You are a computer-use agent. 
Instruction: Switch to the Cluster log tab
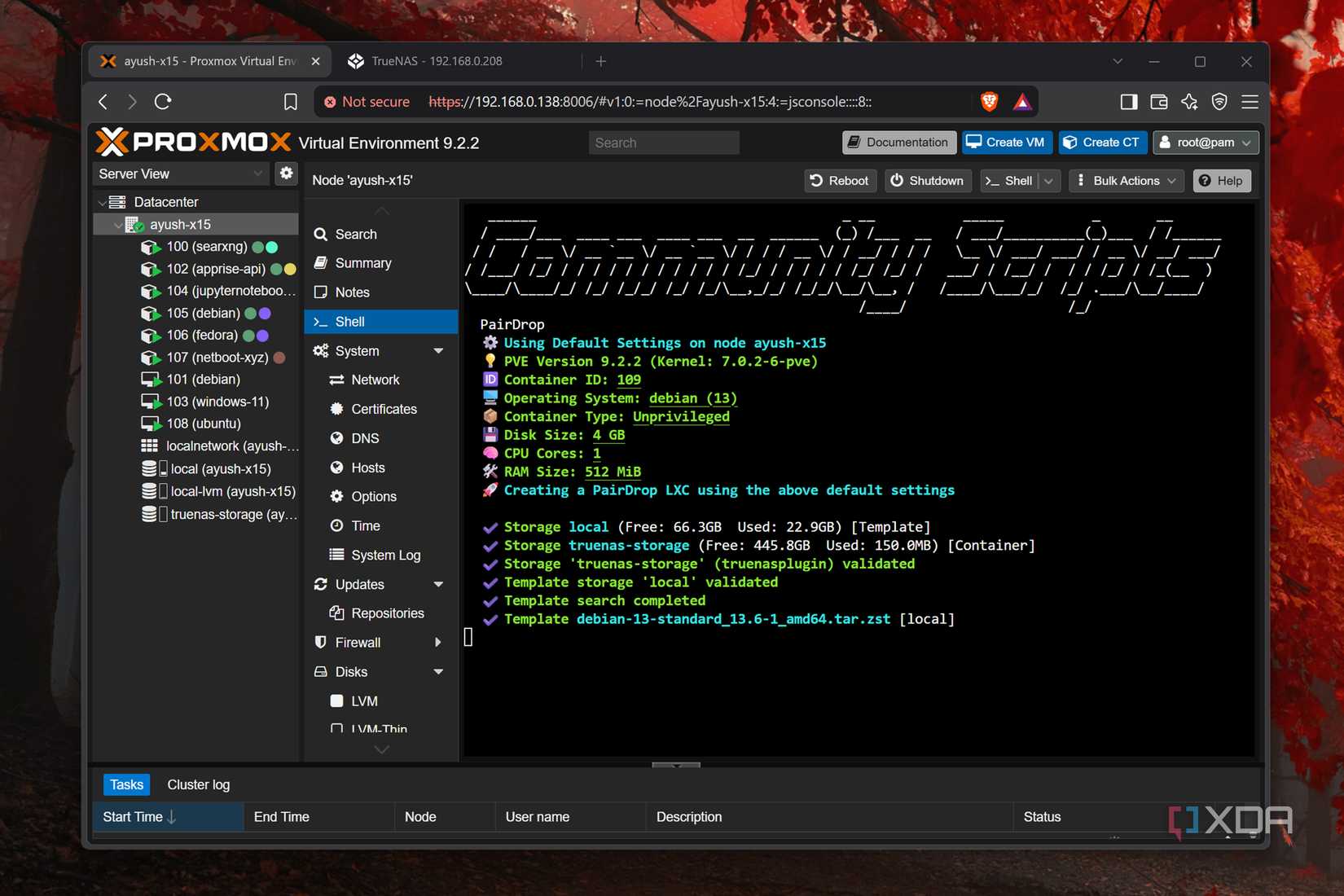(x=199, y=784)
